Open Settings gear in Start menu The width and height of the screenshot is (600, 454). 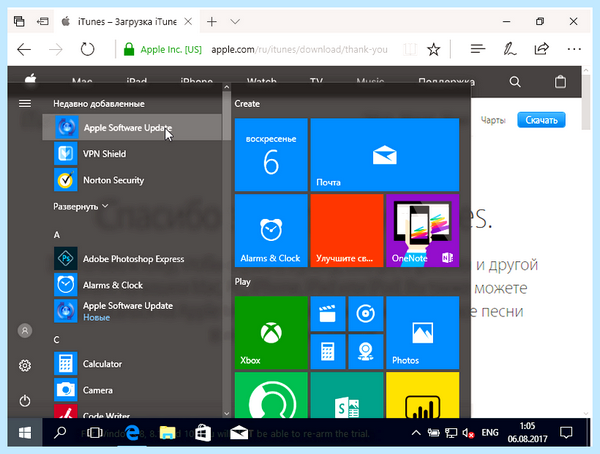tap(25, 366)
